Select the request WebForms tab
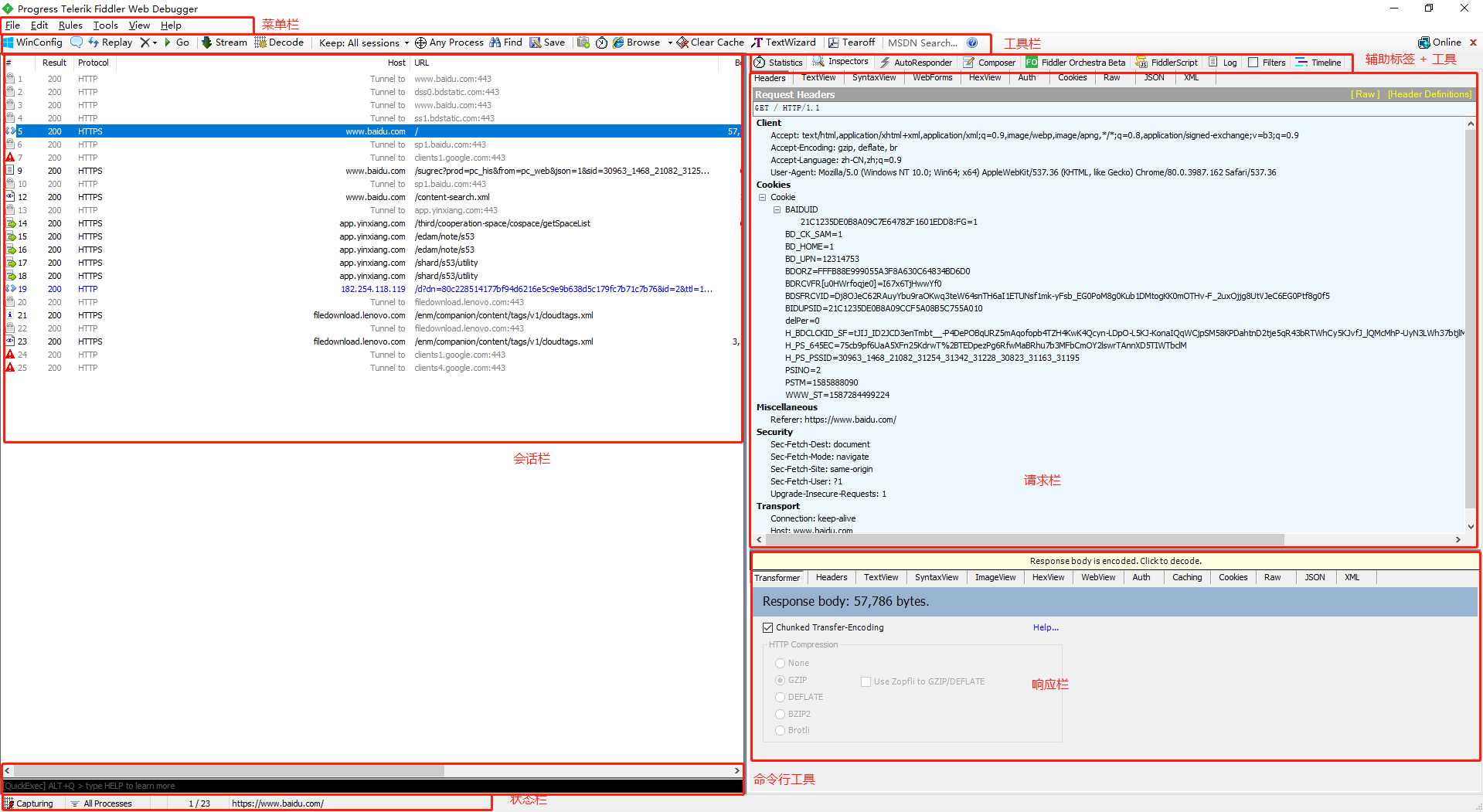The image size is (1483, 812). (932, 78)
